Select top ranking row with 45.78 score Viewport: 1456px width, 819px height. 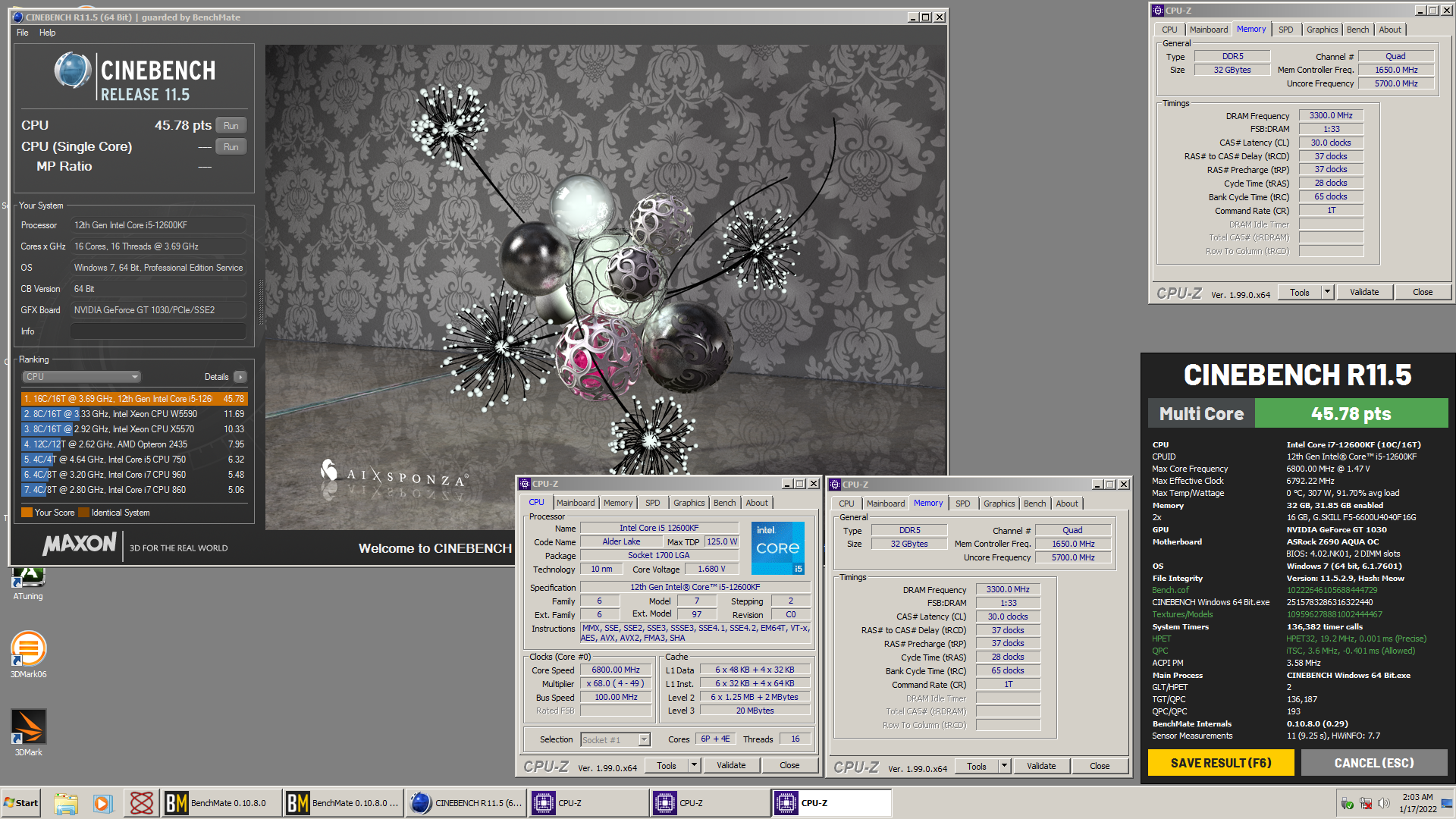134,399
